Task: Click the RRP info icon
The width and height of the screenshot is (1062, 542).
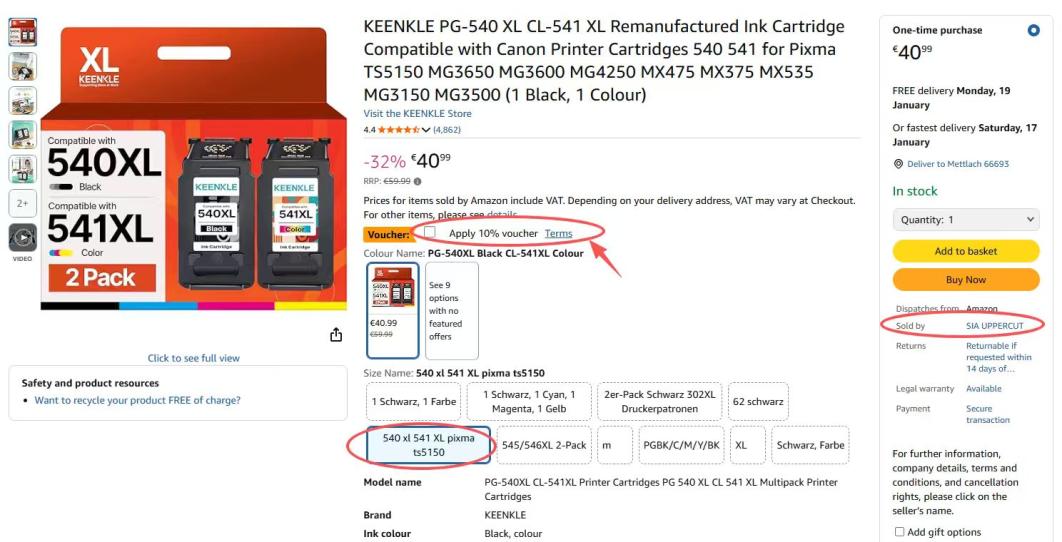Action: 417,182
